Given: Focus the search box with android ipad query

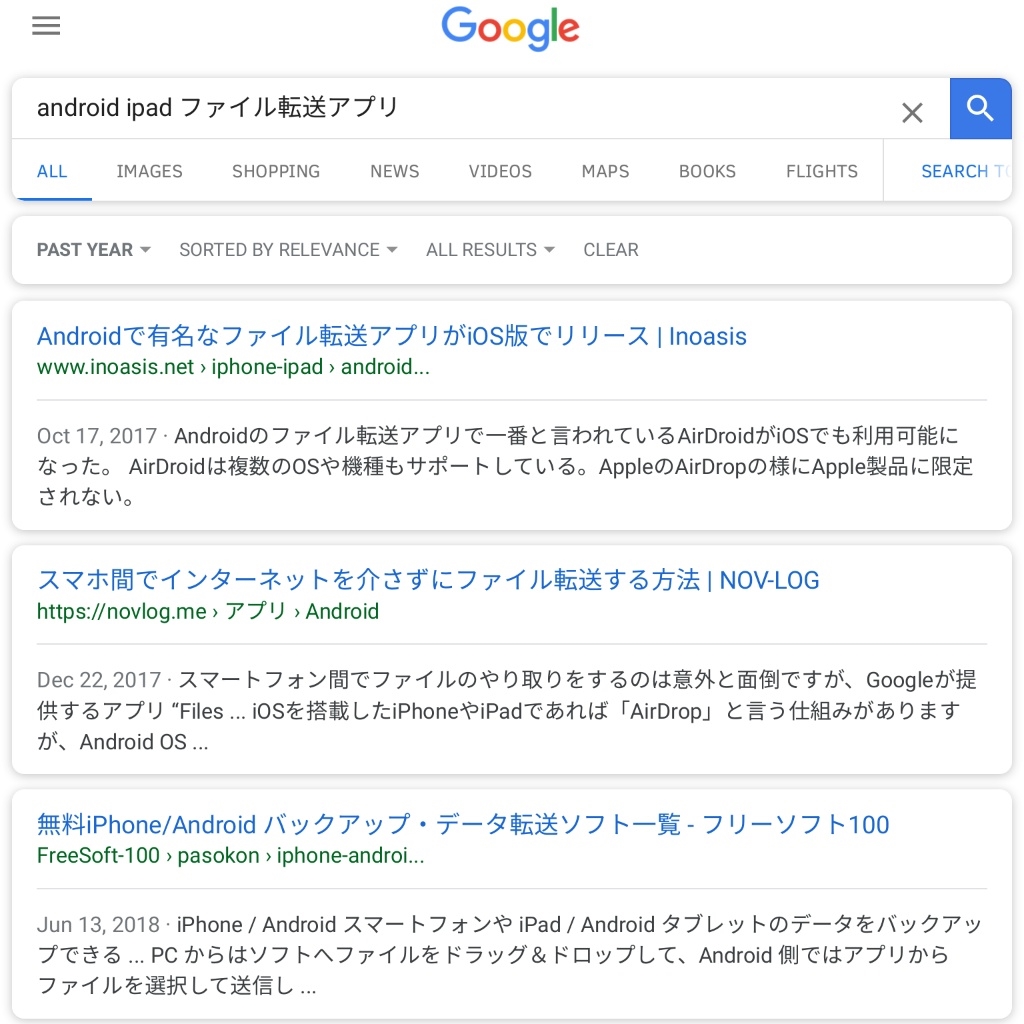Looking at the screenshot, I should [x=457, y=108].
